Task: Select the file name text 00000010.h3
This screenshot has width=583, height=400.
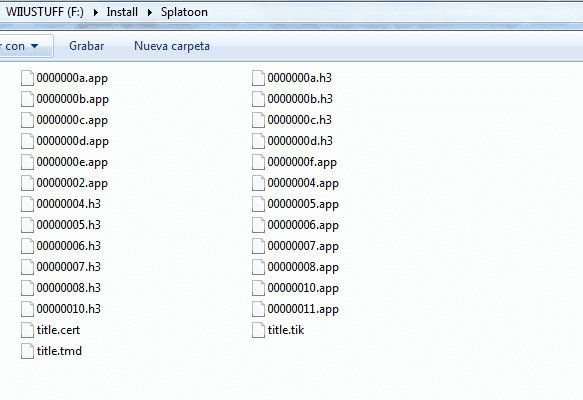Action: click(x=68, y=309)
